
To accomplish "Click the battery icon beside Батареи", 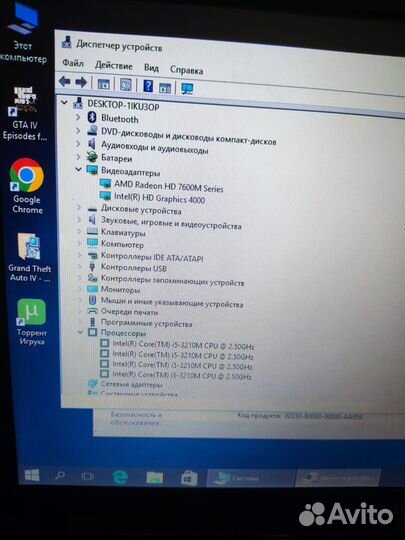I will (92, 157).
